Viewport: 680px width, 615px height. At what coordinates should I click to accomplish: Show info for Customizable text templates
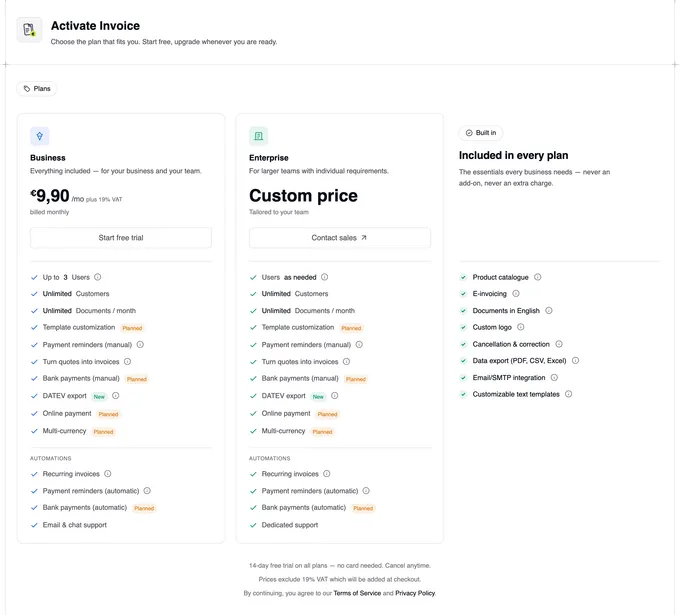tap(568, 394)
